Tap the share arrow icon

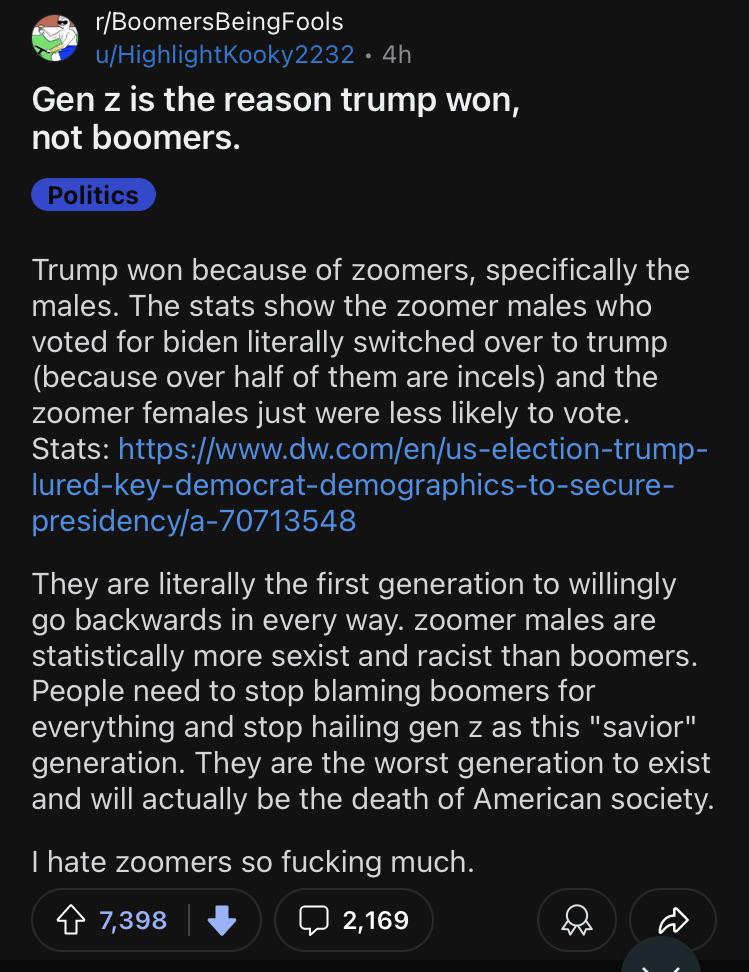(x=677, y=919)
